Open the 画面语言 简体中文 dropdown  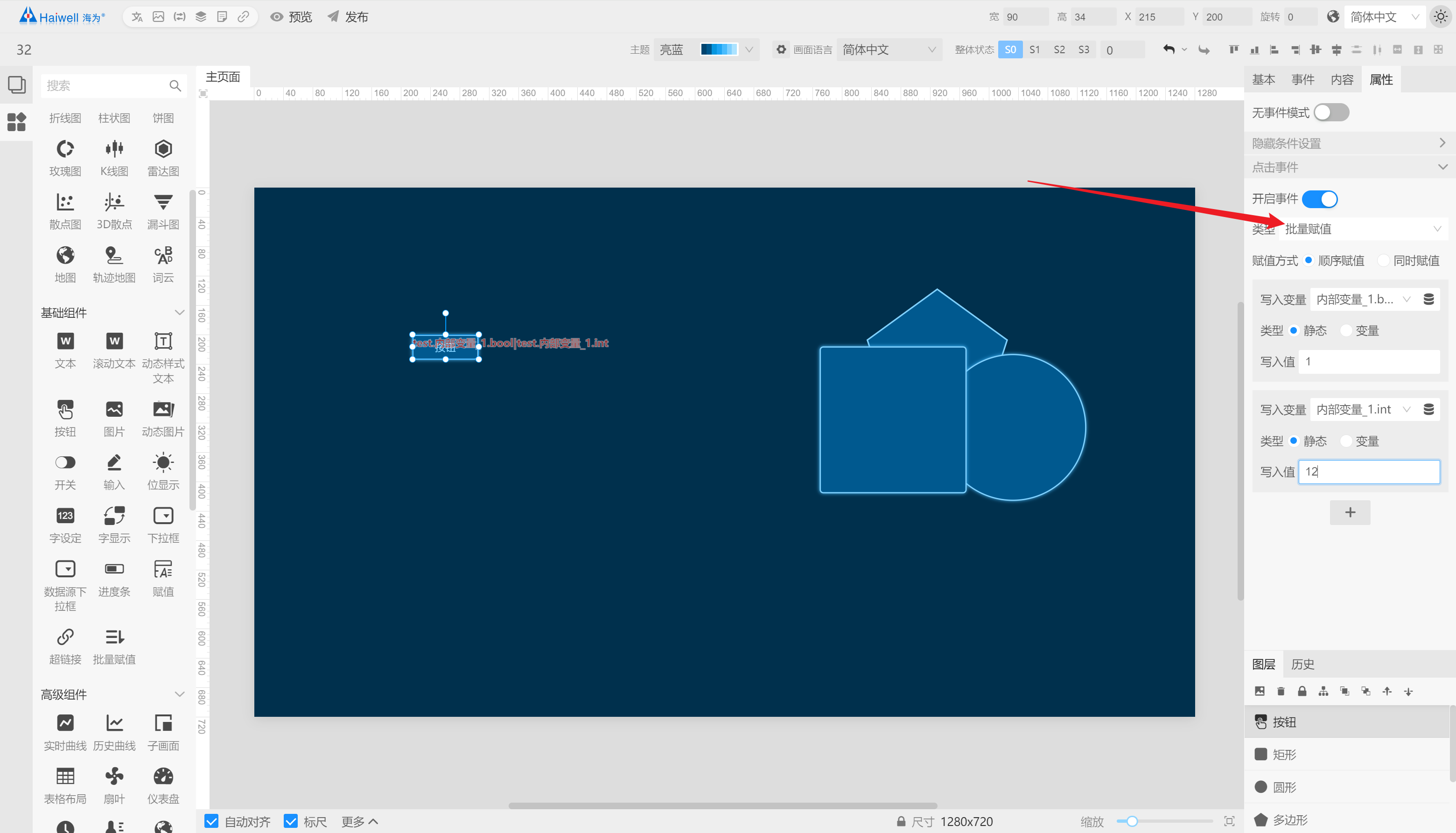[x=889, y=50]
